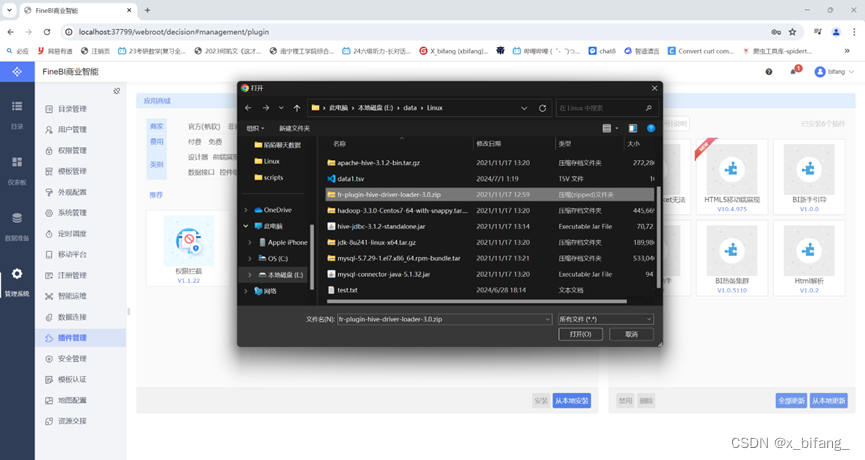
Task: Expand the OneDrive tree node
Action: [x=246, y=210]
